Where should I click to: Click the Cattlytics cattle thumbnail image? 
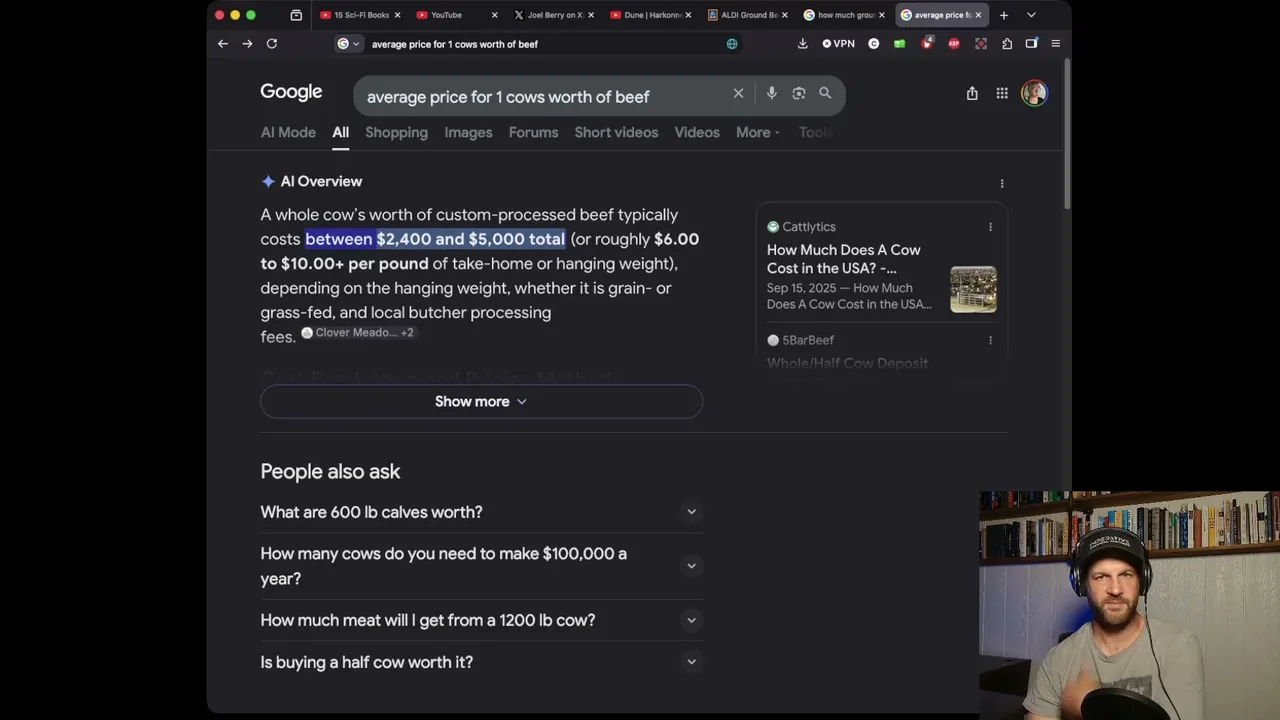tap(973, 289)
